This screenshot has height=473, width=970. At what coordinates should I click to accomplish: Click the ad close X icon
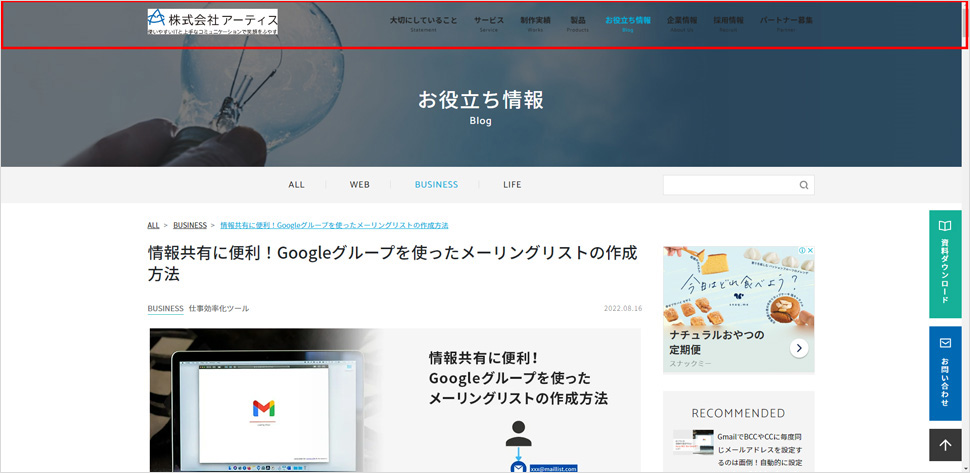tap(810, 250)
